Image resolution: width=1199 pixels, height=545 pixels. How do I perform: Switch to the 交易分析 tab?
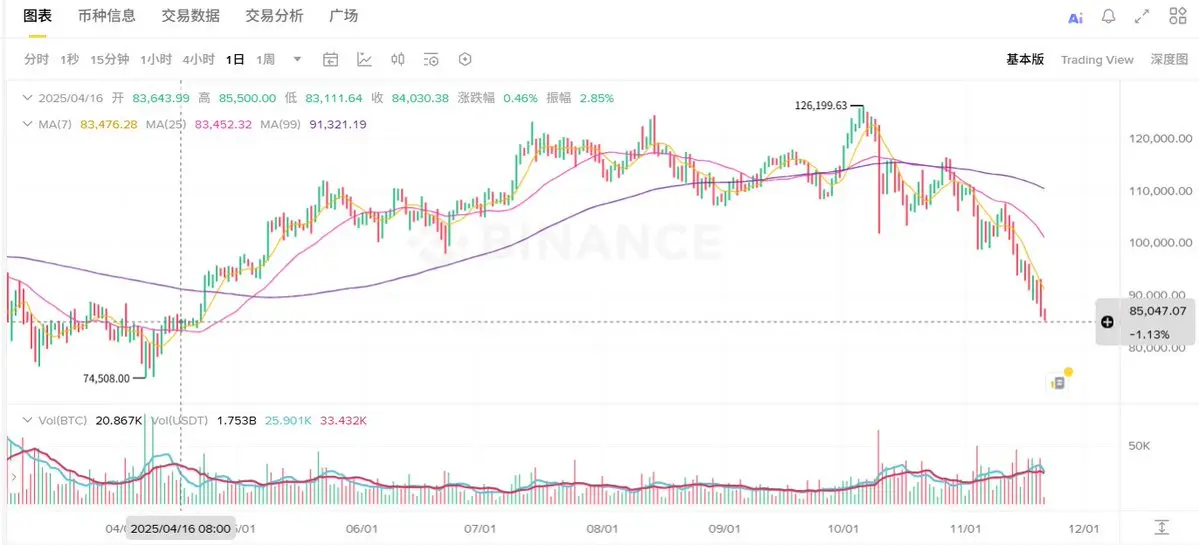274,15
